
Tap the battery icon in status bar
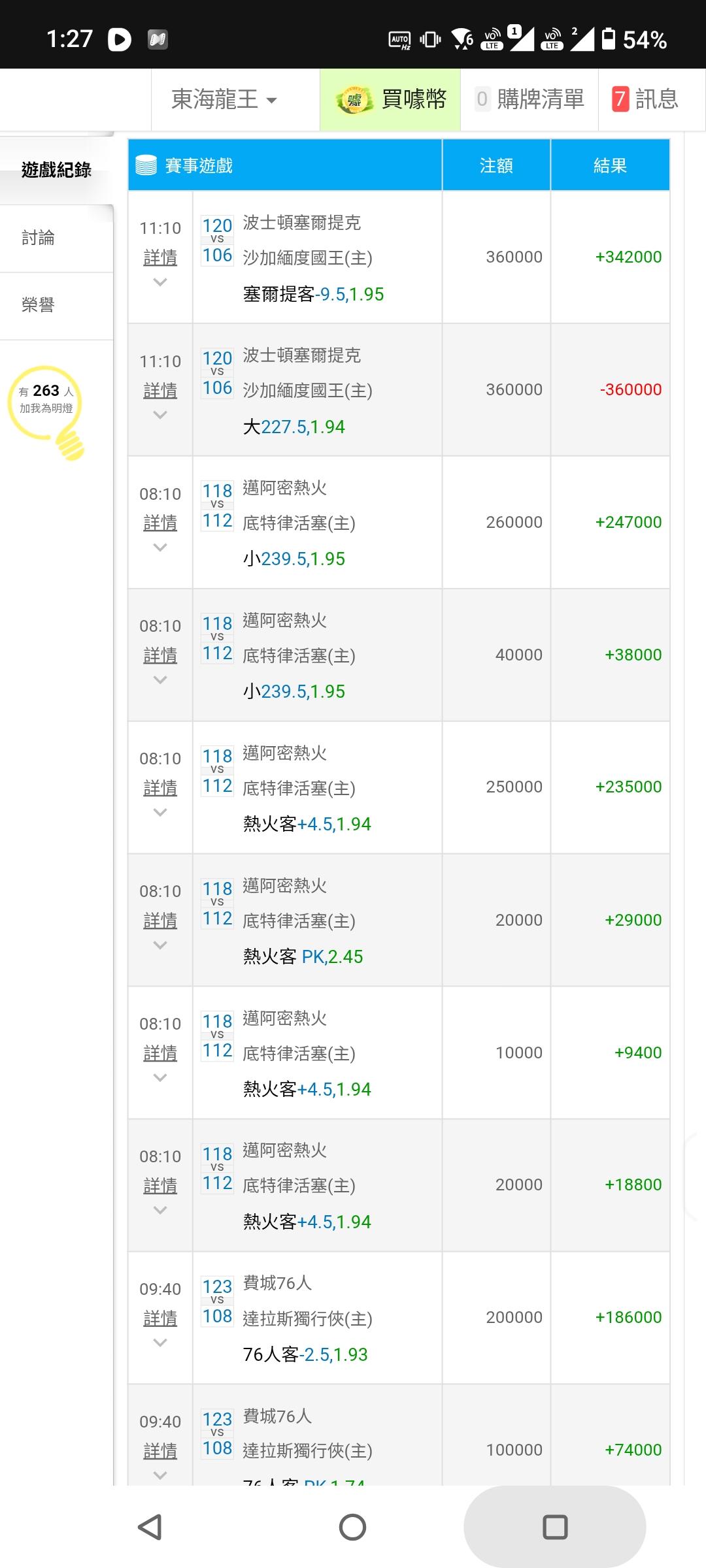pos(609,39)
